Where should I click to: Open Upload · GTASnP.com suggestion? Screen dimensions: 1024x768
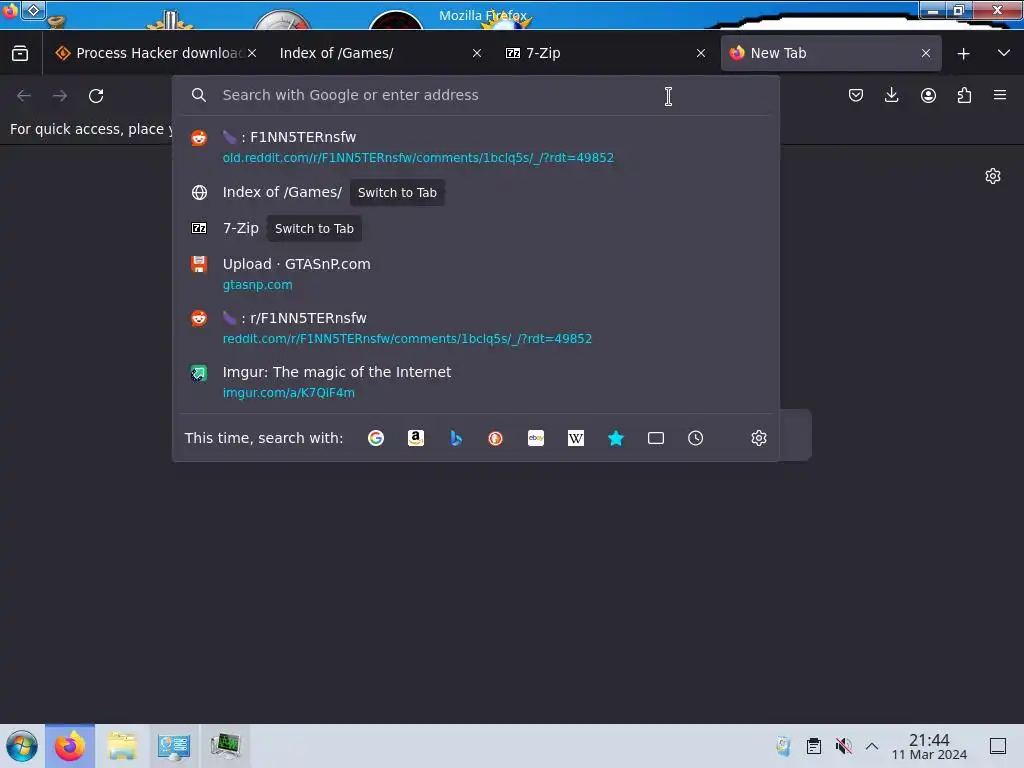click(475, 274)
